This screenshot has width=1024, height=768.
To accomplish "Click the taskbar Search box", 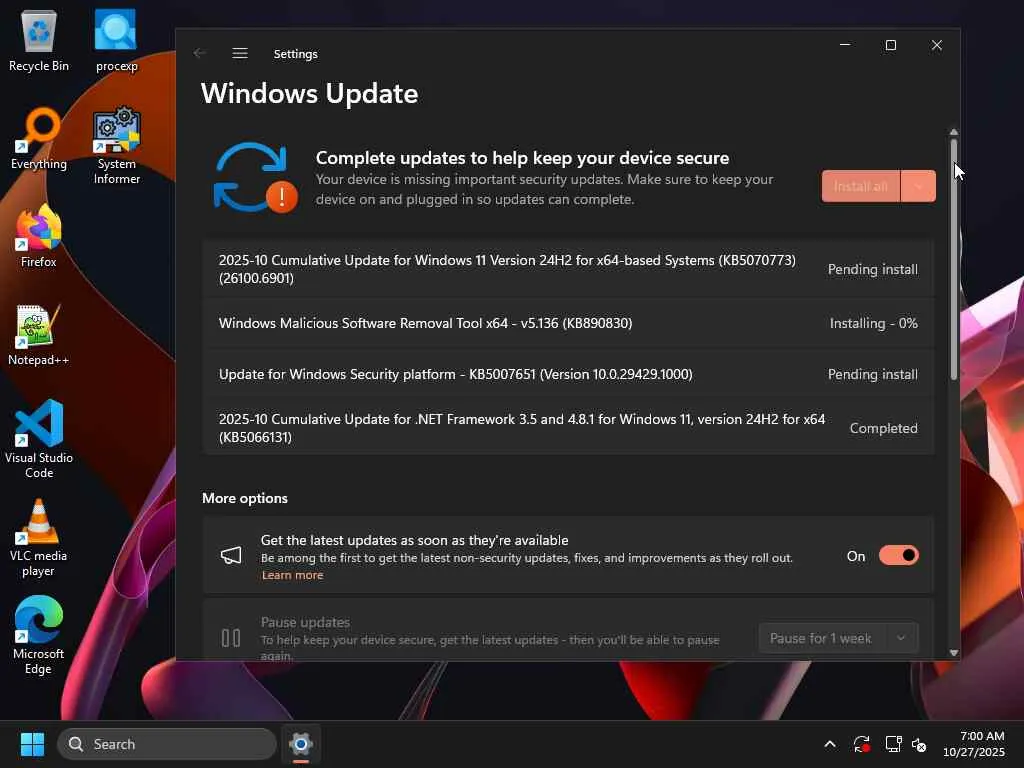I will (x=167, y=744).
